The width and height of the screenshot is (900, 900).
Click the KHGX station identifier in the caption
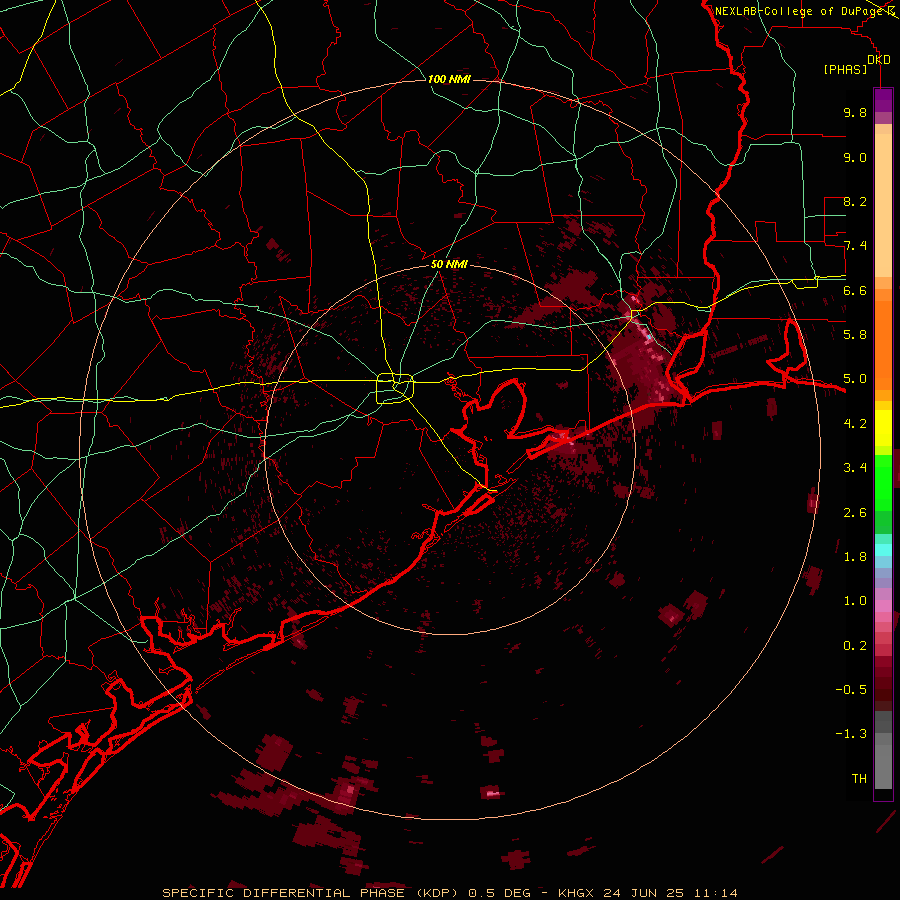[x=577, y=893]
